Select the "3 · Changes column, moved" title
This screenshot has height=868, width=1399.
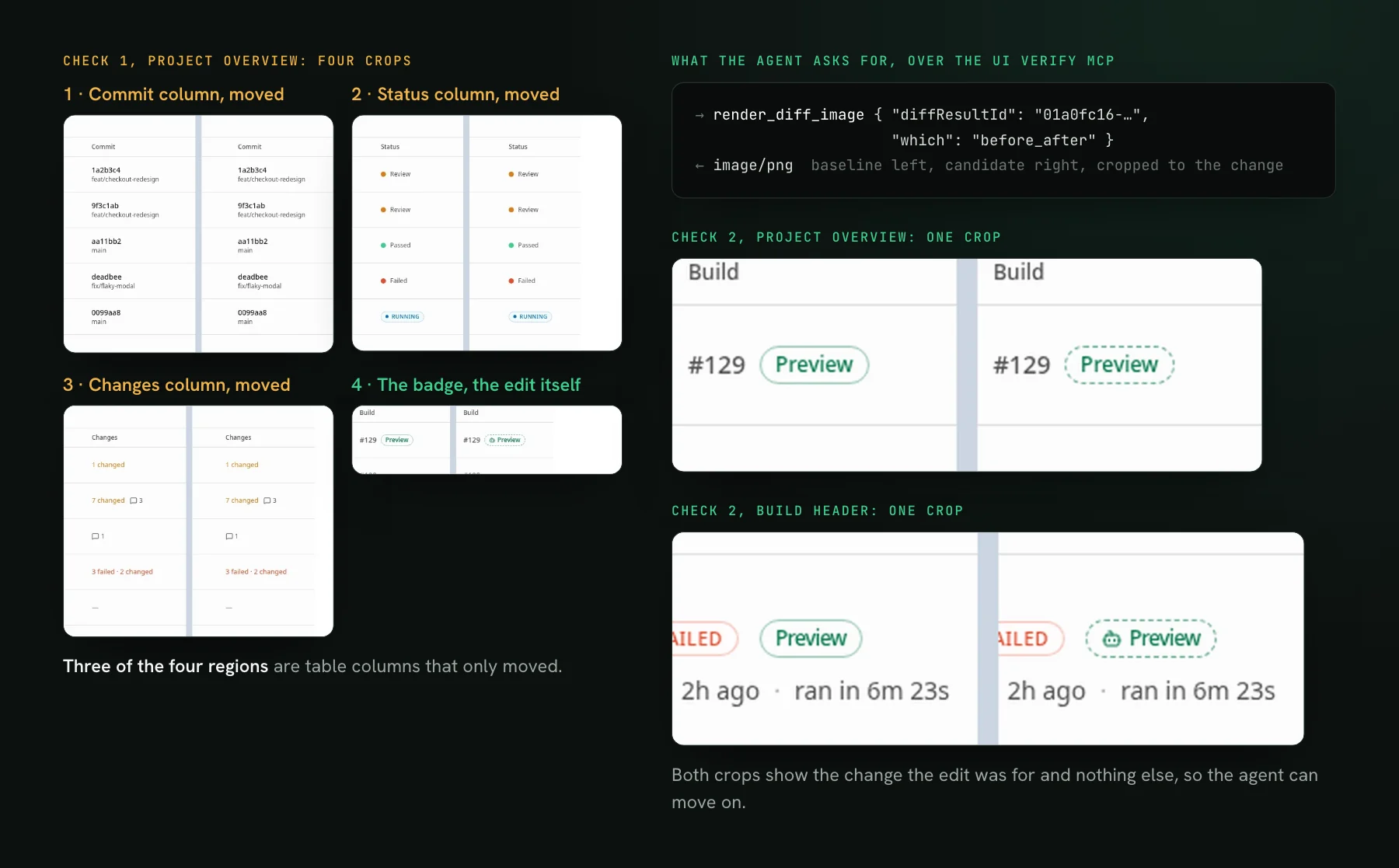pyautogui.click(x=176, y=385)
